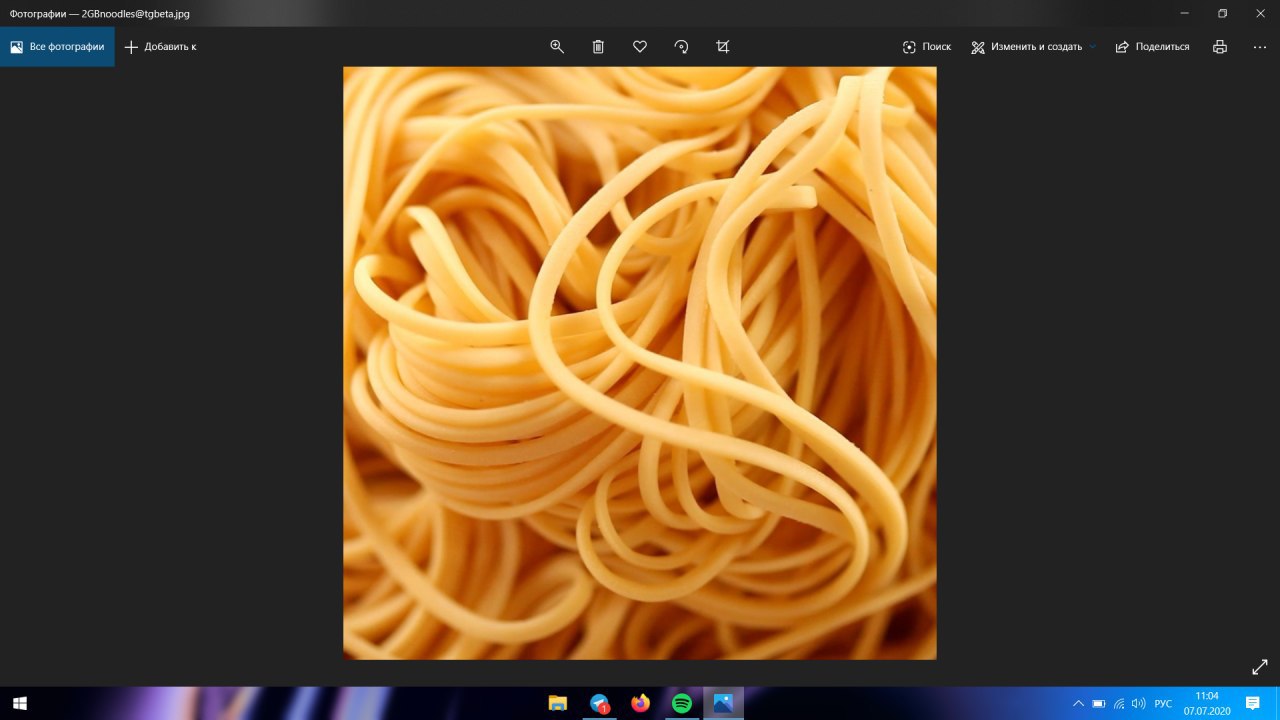Open the crop tool icon
This screenshot has width=1280, height=720.
[x=723, y=47]
